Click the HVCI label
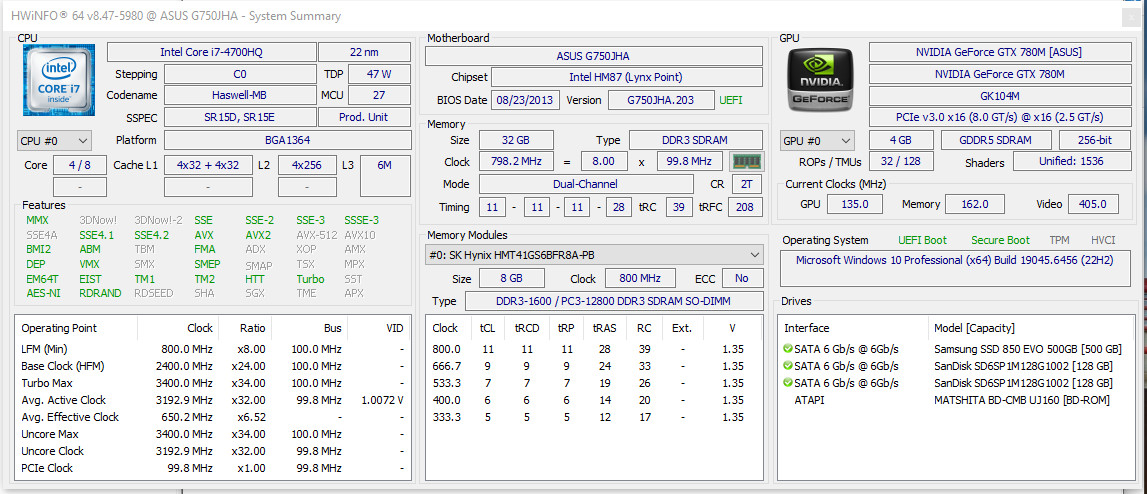 tap(1103, 240)
